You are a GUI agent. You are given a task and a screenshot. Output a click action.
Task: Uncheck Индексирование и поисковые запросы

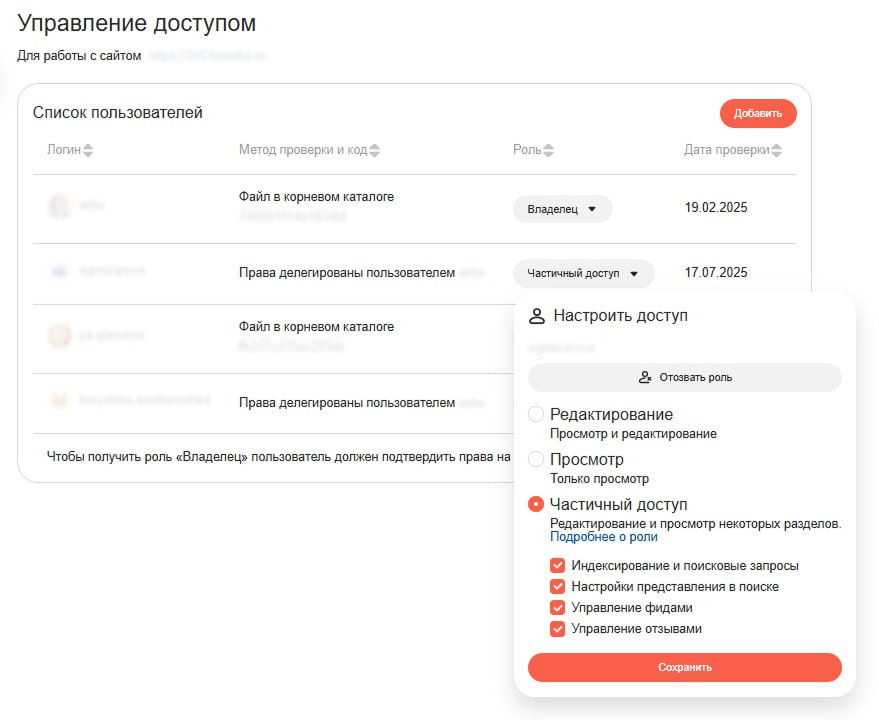(x=558, y=566)
